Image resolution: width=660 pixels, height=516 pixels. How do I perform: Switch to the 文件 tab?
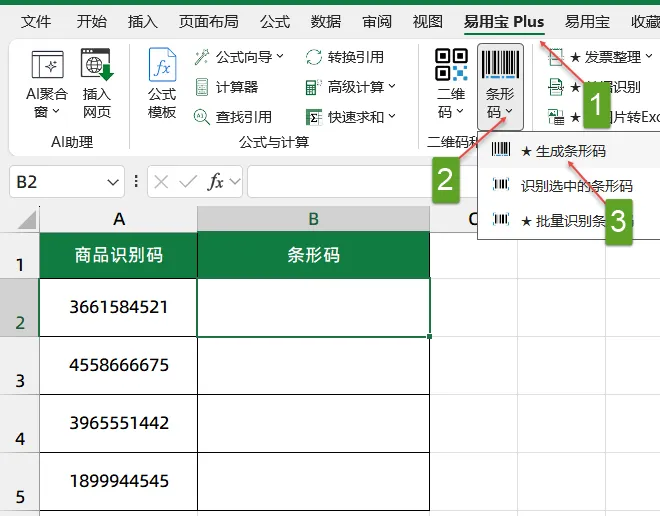tap(36, 21)
